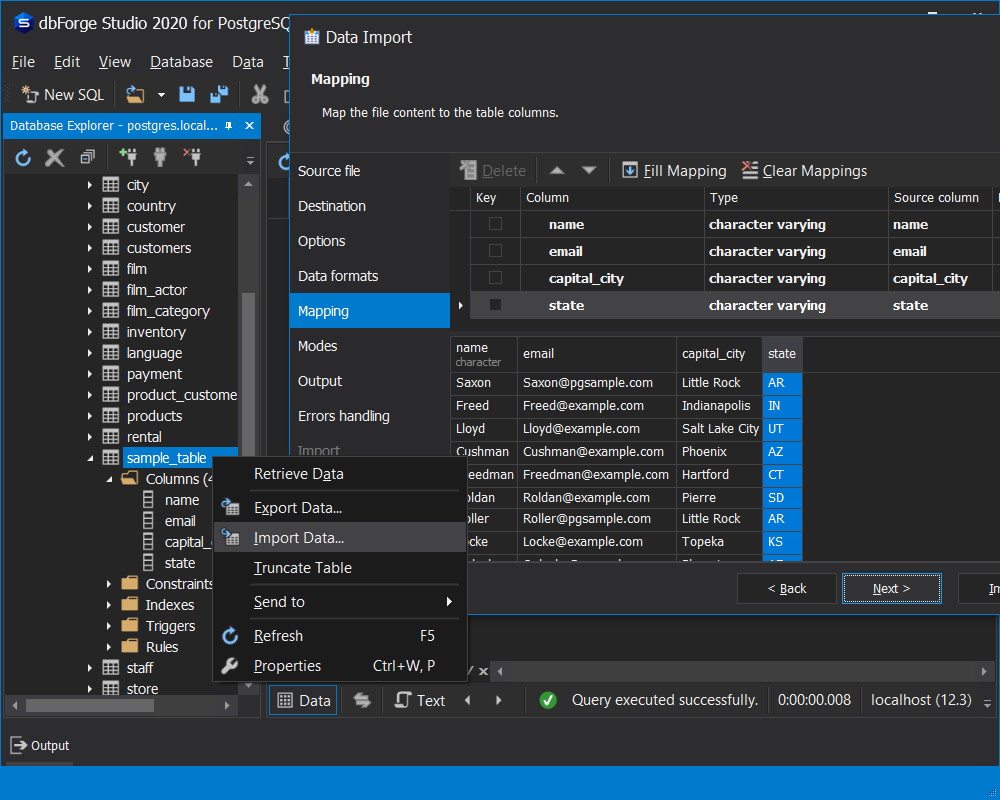Click the Collapse All icon in Database Explorer

pyautogui.click(x=87, y=157)
